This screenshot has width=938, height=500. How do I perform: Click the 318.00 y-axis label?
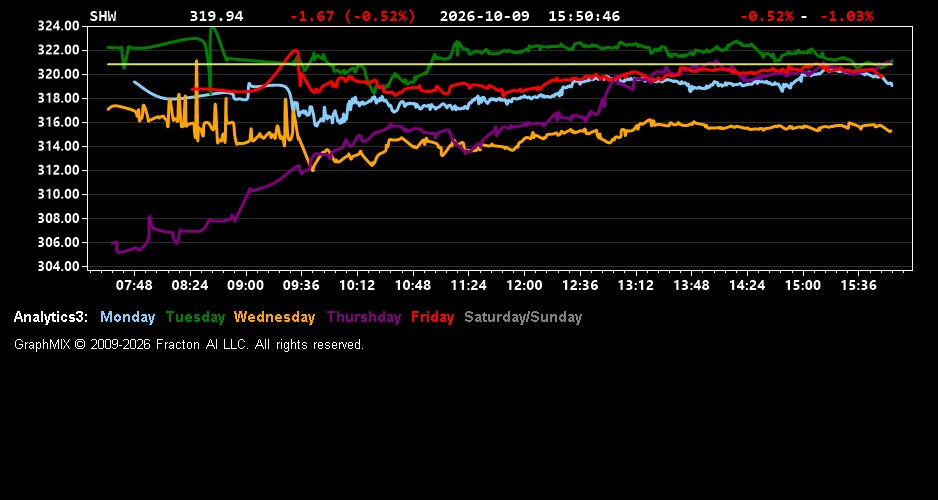(58, 98)
